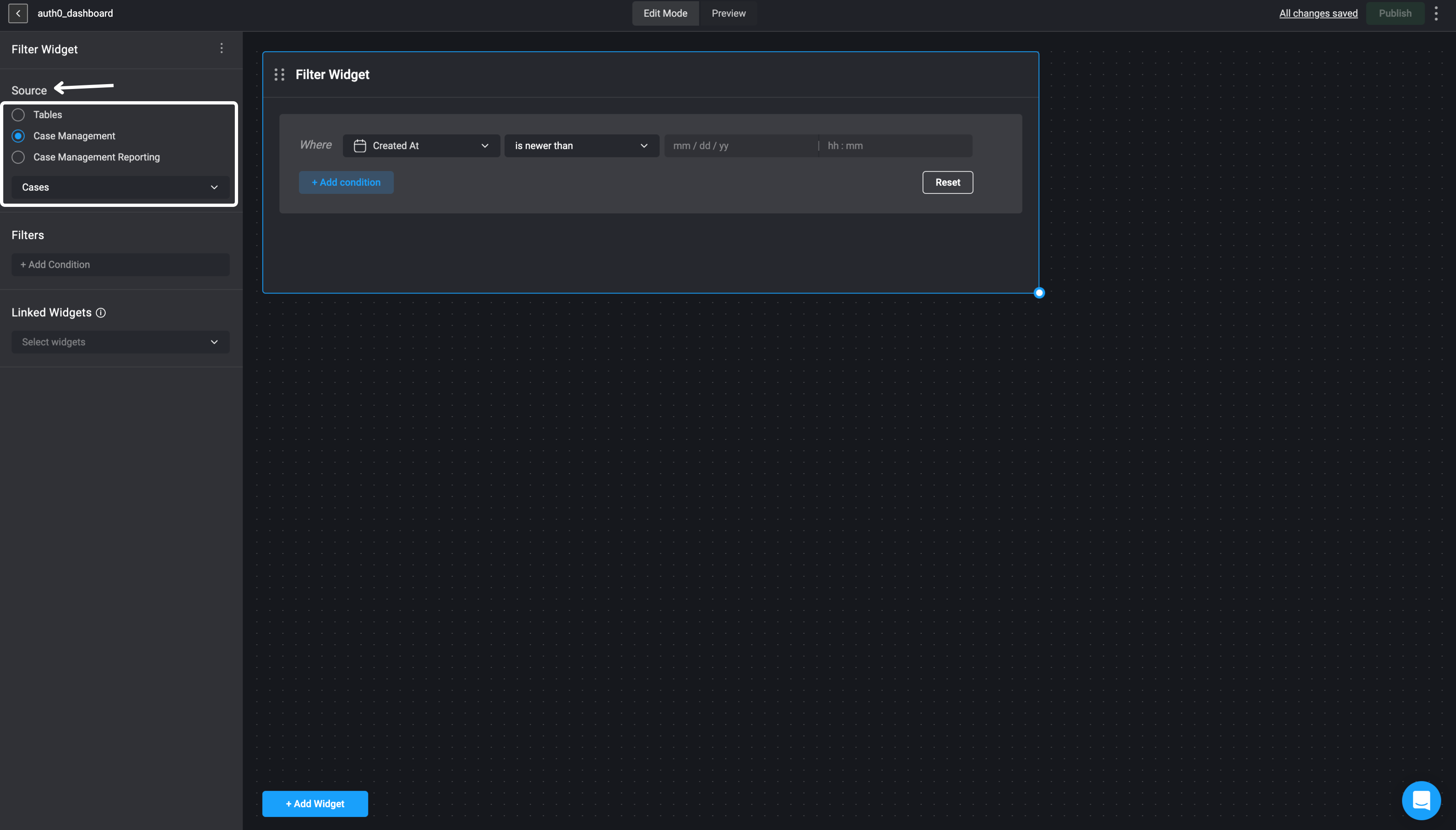The image size is (1456, 830).
Task: Select the Tables source radio button
Action: pos(18,115)
